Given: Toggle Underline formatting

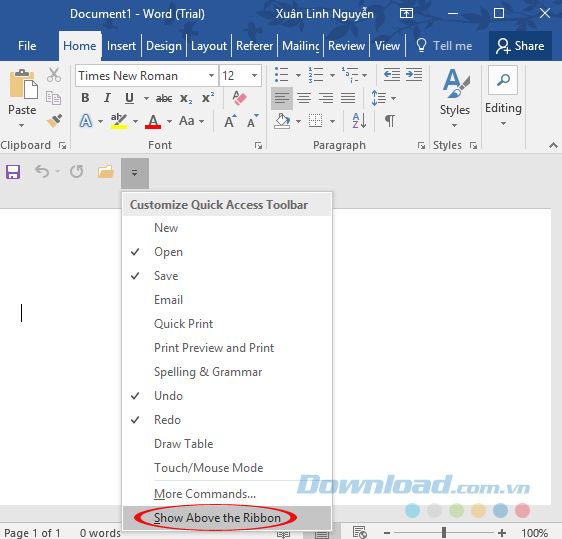Looking at the screenshot, I should pos(129,98).
